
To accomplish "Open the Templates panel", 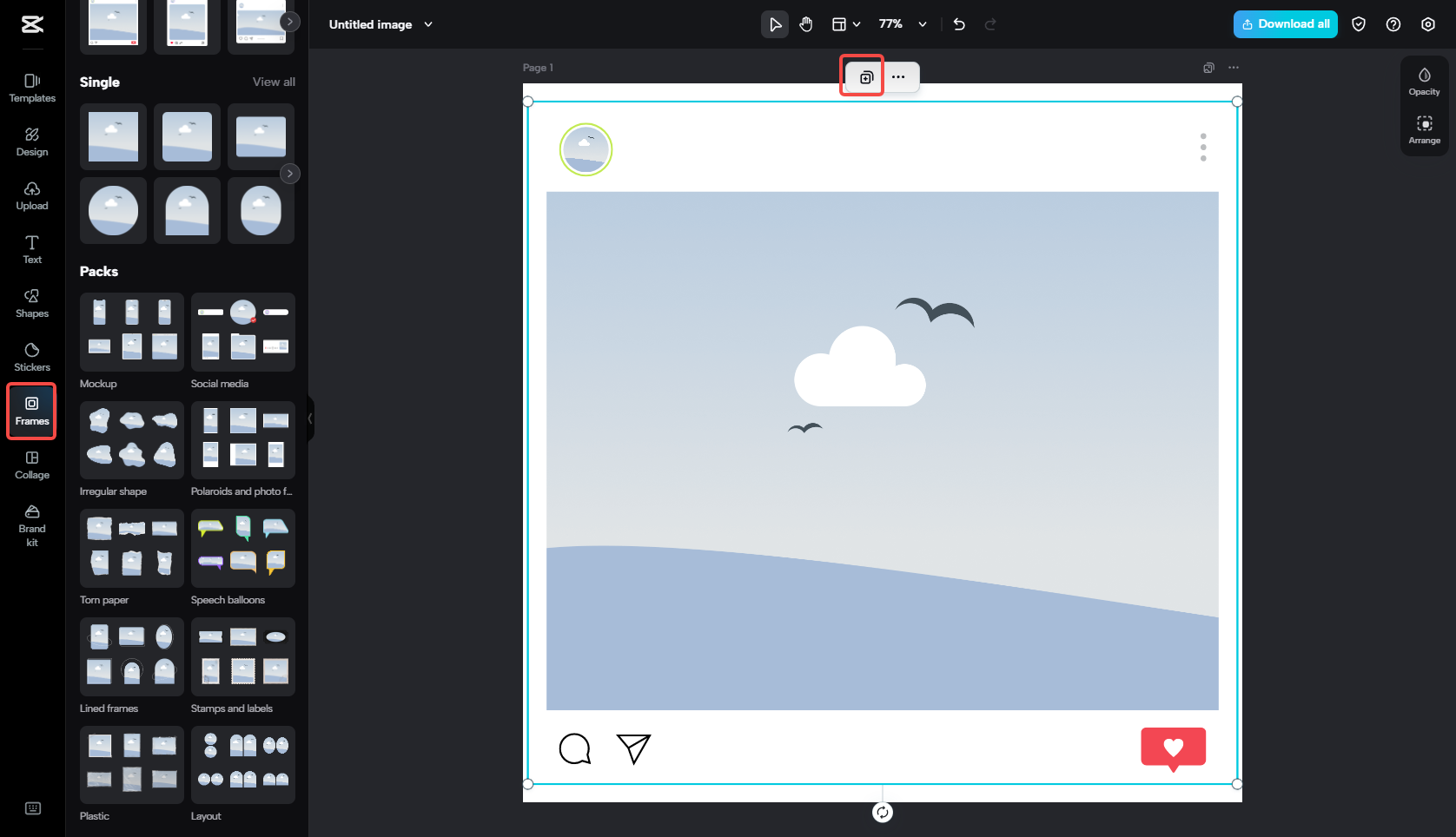I will pyautogui.click(x=32, y=88).
